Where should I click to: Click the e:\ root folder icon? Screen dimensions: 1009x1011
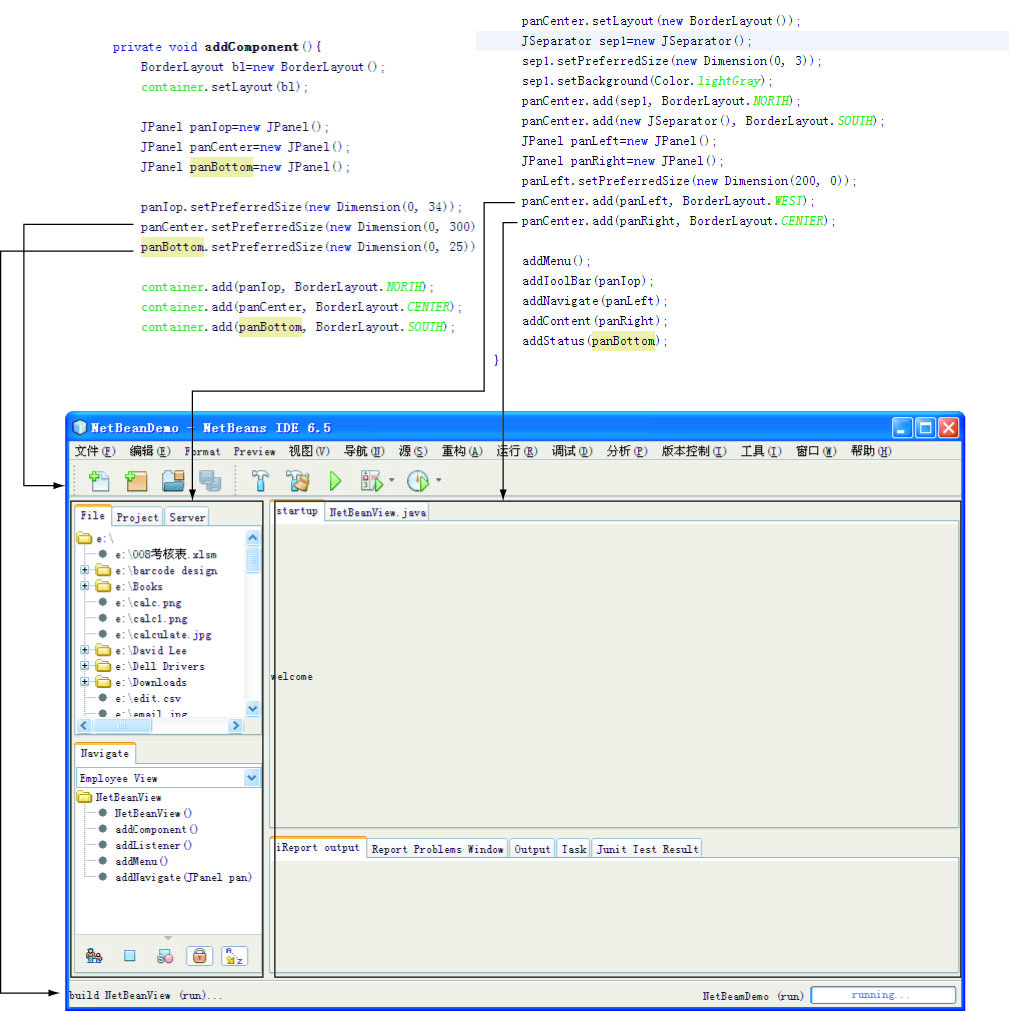(x=84, y=538)
